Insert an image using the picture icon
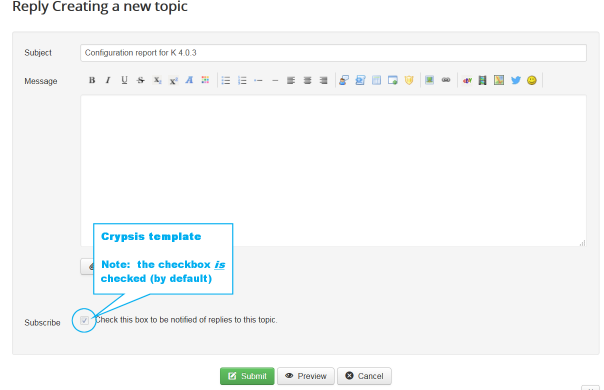Image resolution: width=604 pixels, height=390 pixels. click(430, 80)
